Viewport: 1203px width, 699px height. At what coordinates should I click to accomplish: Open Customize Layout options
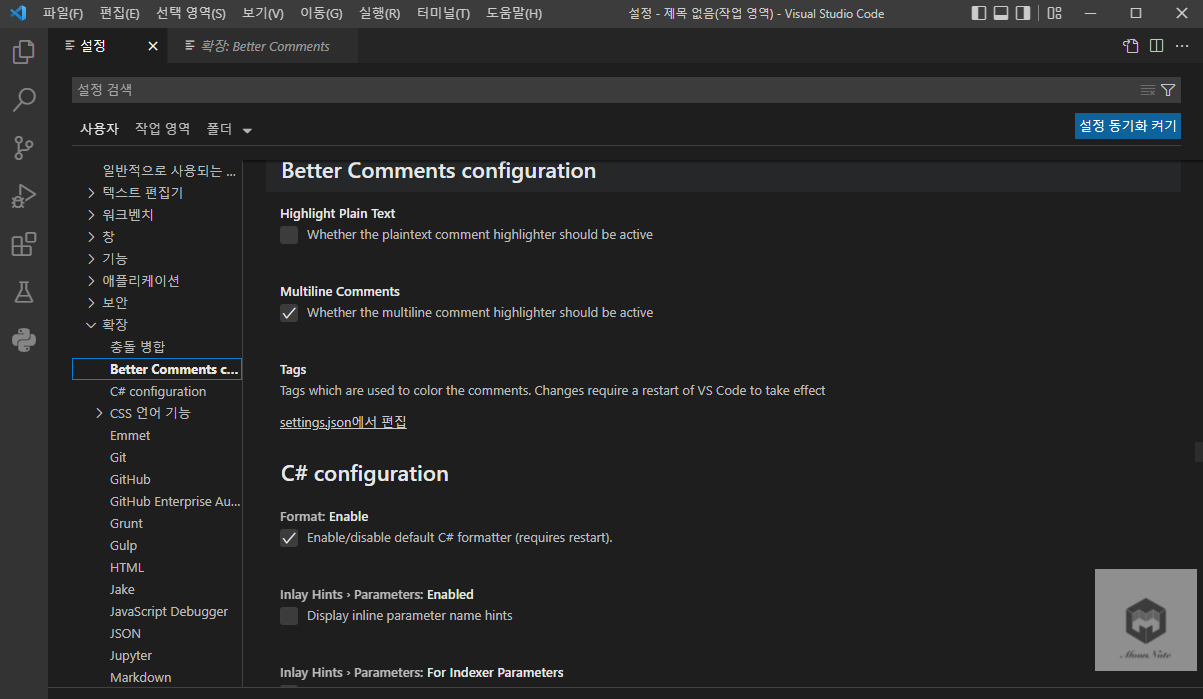point(1055,14)
